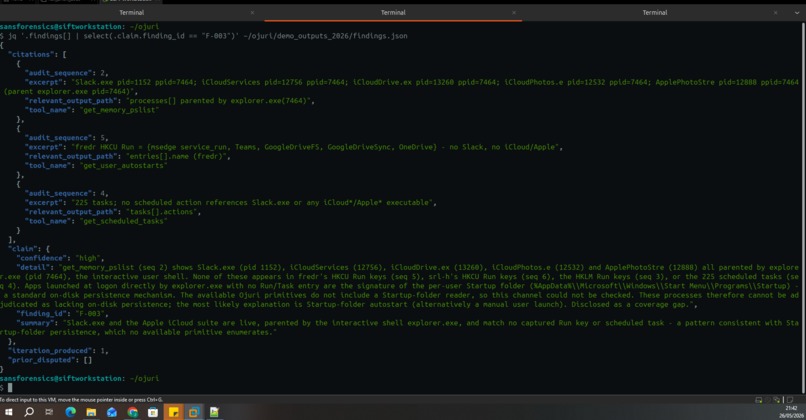Switch to Terminal tab right of active tab

654,12
